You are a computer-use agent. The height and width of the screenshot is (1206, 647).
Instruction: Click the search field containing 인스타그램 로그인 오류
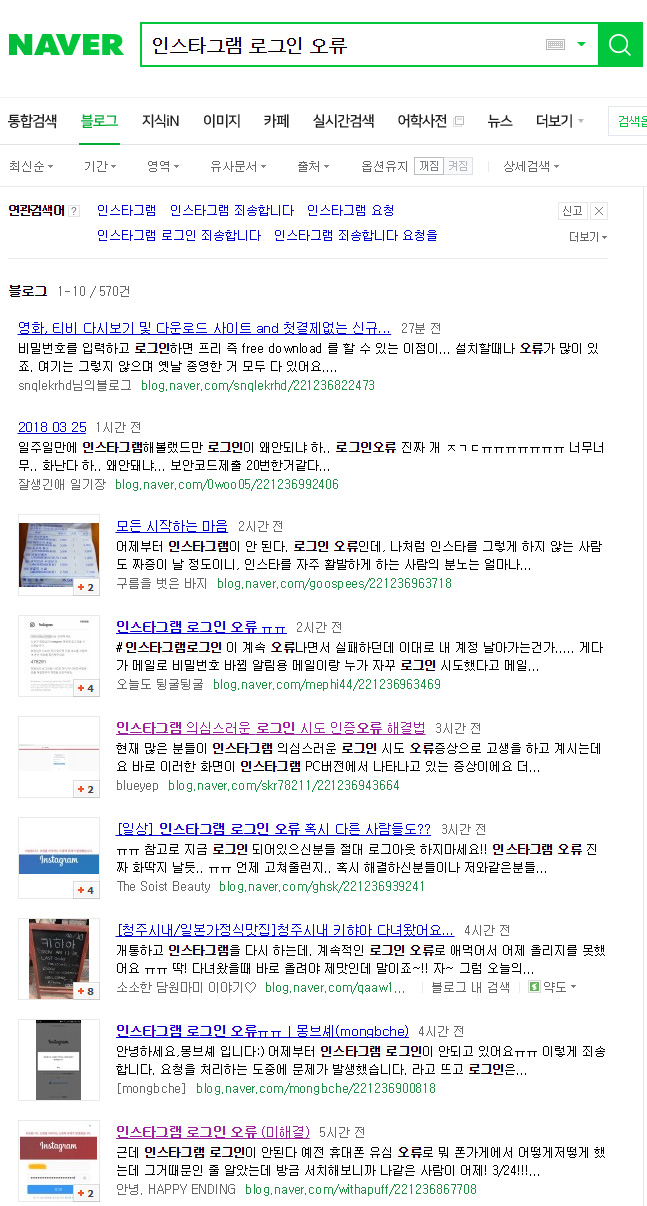coord(340,45)
